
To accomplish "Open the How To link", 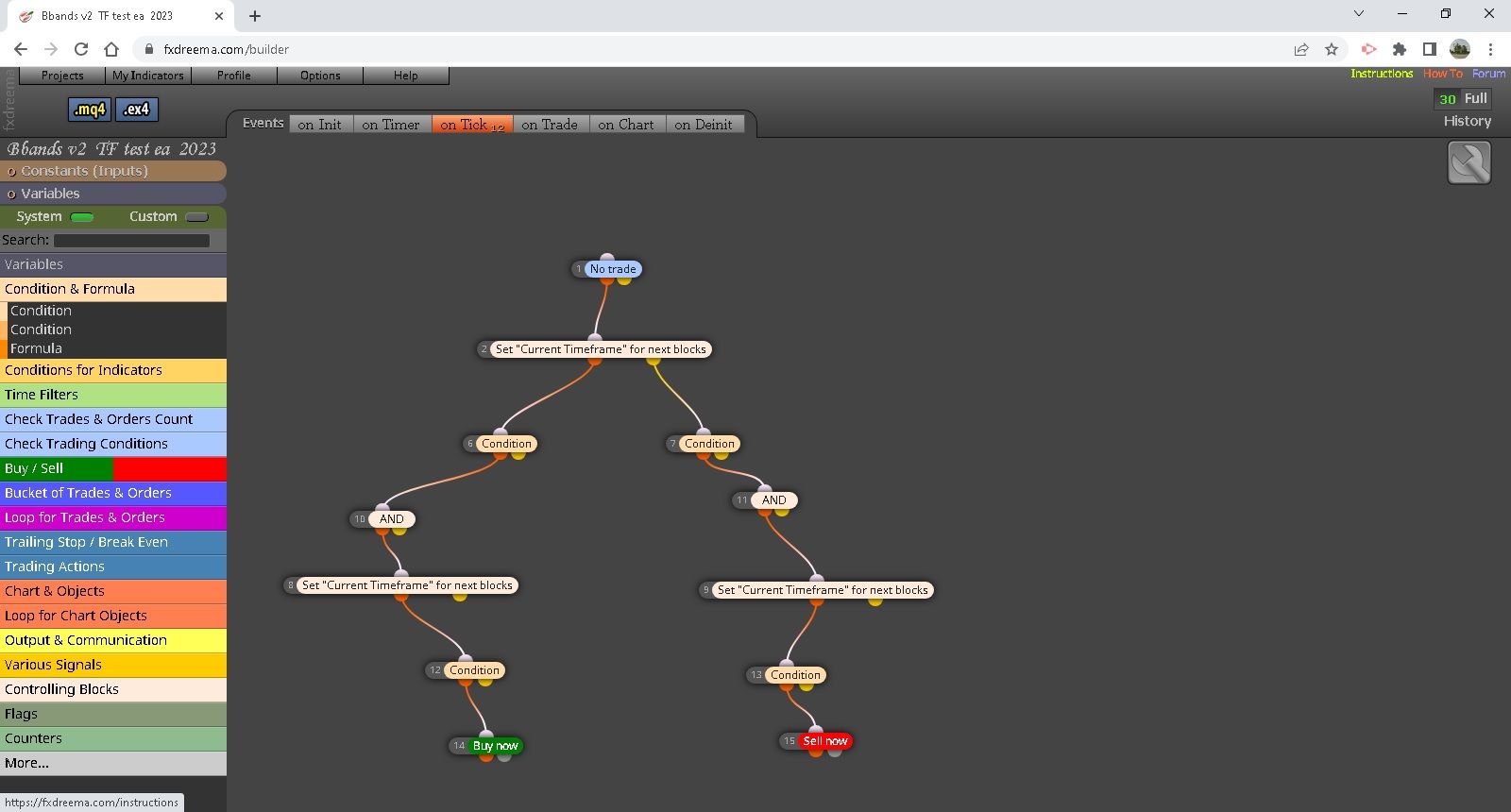I will 1443,74.
